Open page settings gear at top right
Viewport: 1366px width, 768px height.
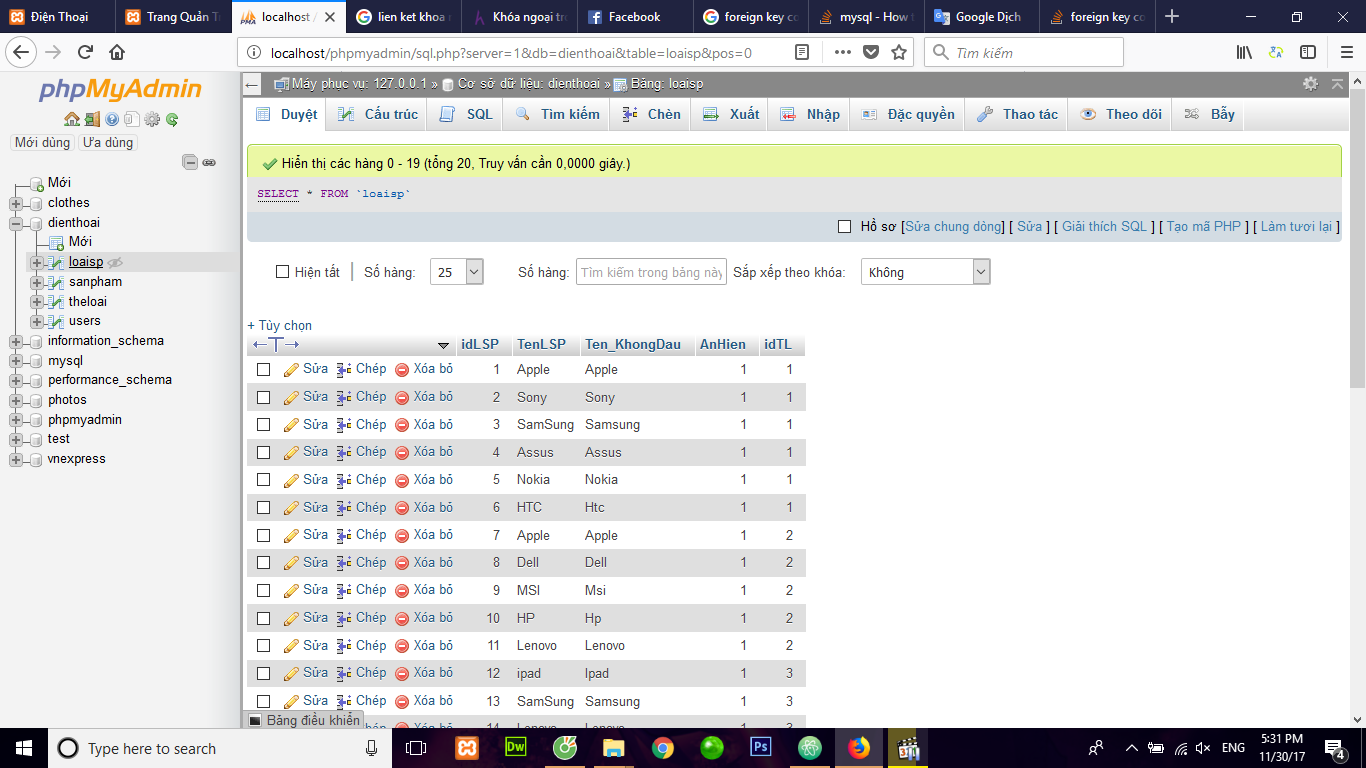click(x=1310, y=84)
